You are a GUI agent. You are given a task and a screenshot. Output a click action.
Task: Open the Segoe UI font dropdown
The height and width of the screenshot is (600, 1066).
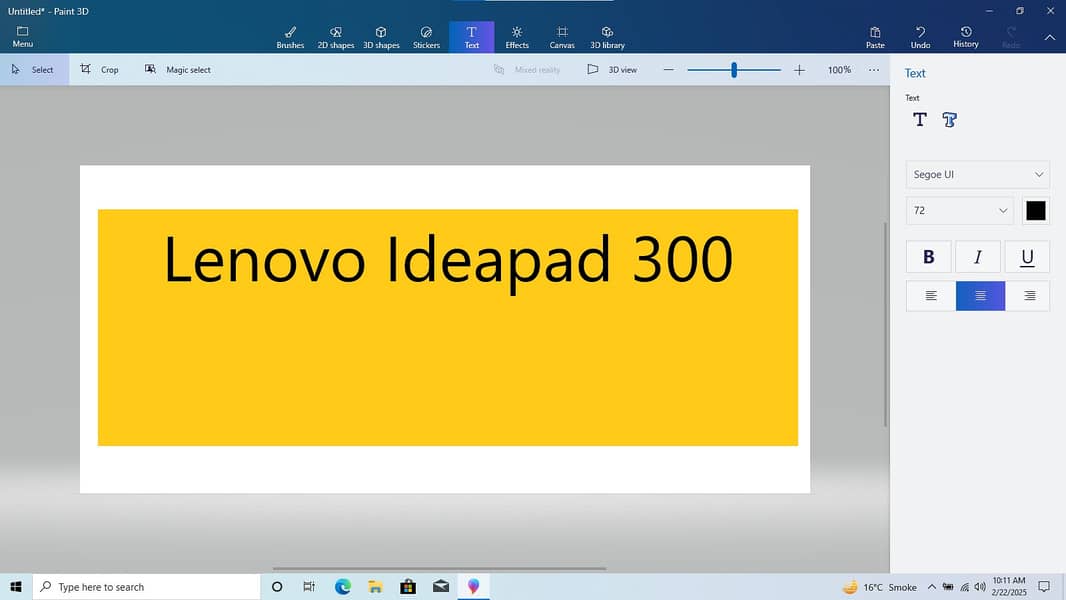pyautogui.click(x=977, y=174)
